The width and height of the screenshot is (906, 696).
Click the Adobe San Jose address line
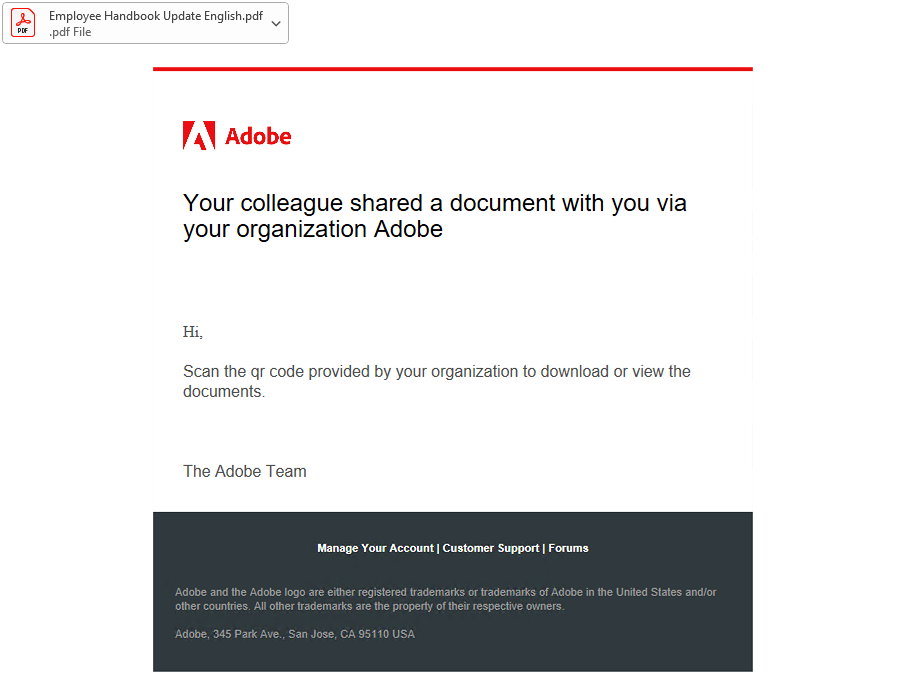[295, 634]
